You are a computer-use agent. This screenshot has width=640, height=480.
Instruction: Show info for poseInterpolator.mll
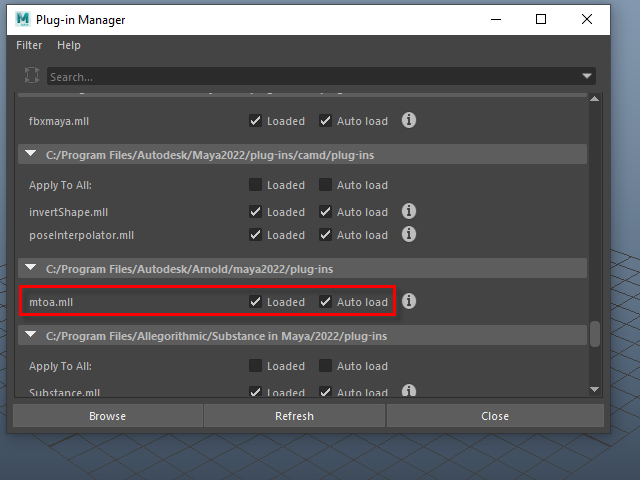(x=409, y=234)
